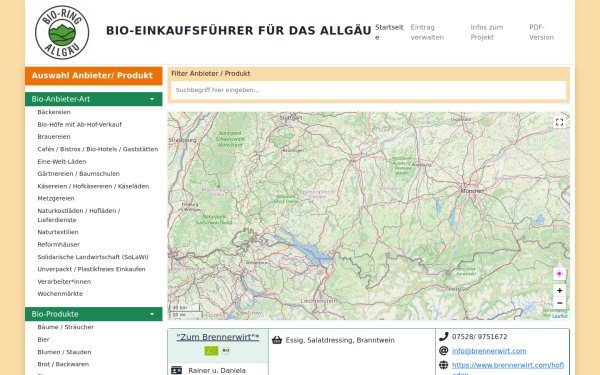Select Blumen / Stauden product
The image size is (600, 375).
click(x=64, y=352)
